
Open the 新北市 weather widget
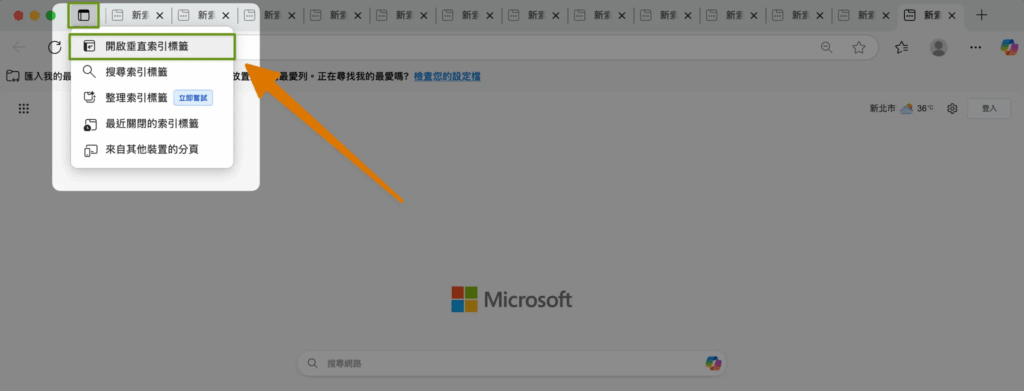(901, 108)
